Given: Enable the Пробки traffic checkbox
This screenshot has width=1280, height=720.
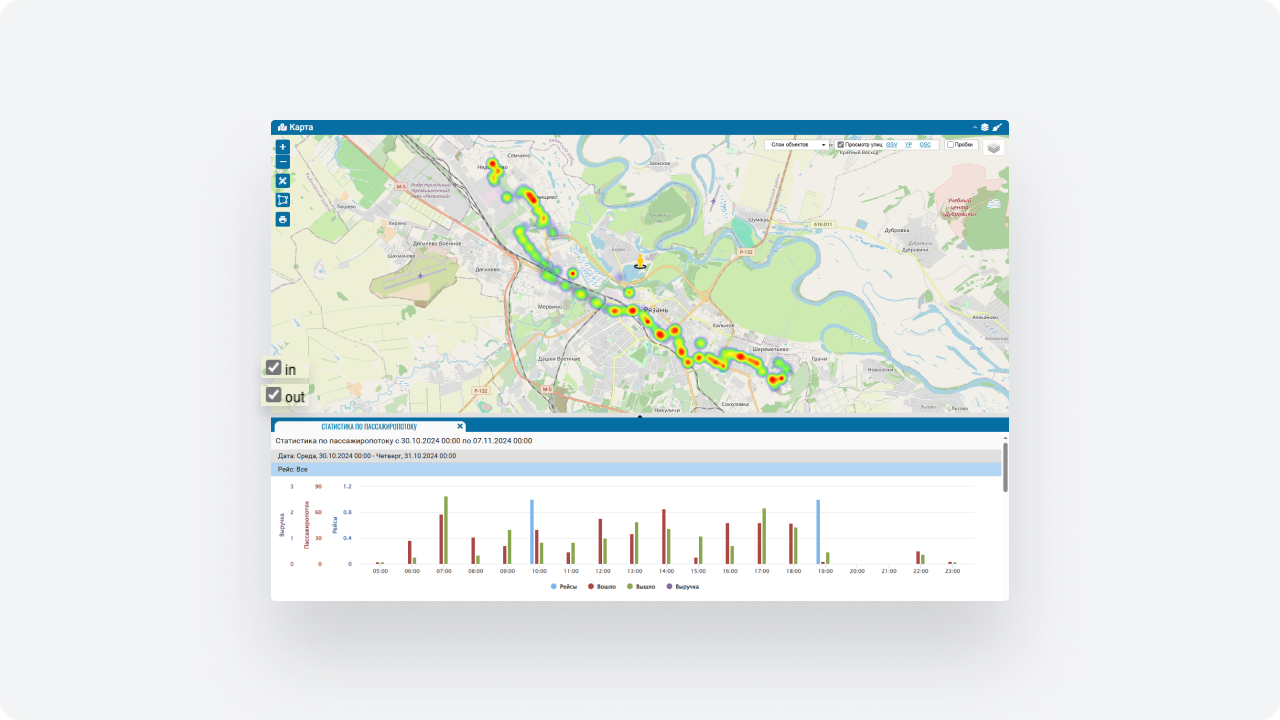Looking at the screenshot, I should coord(950,145).
